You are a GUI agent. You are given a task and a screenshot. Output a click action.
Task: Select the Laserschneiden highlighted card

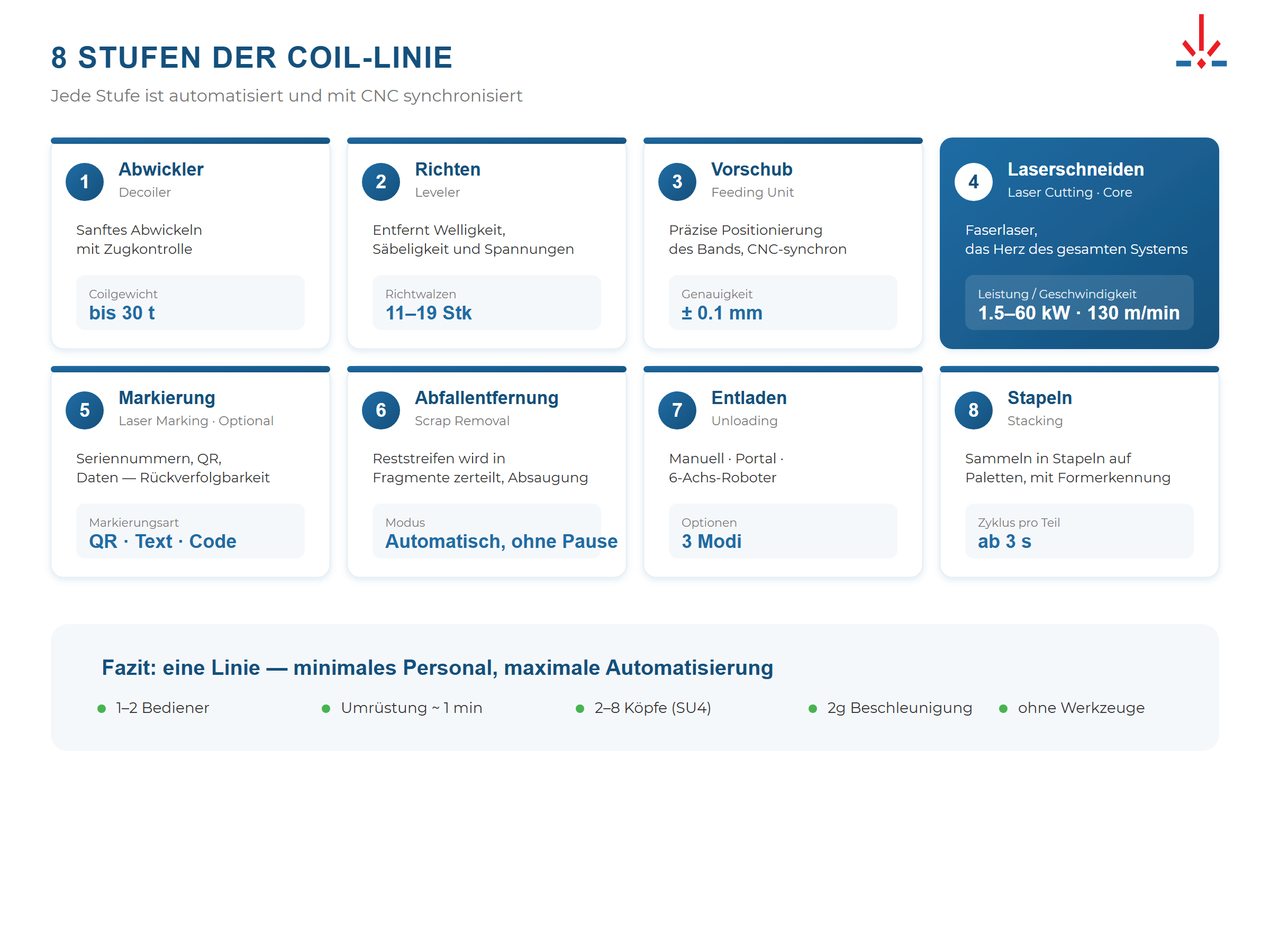click(1079, 242)
